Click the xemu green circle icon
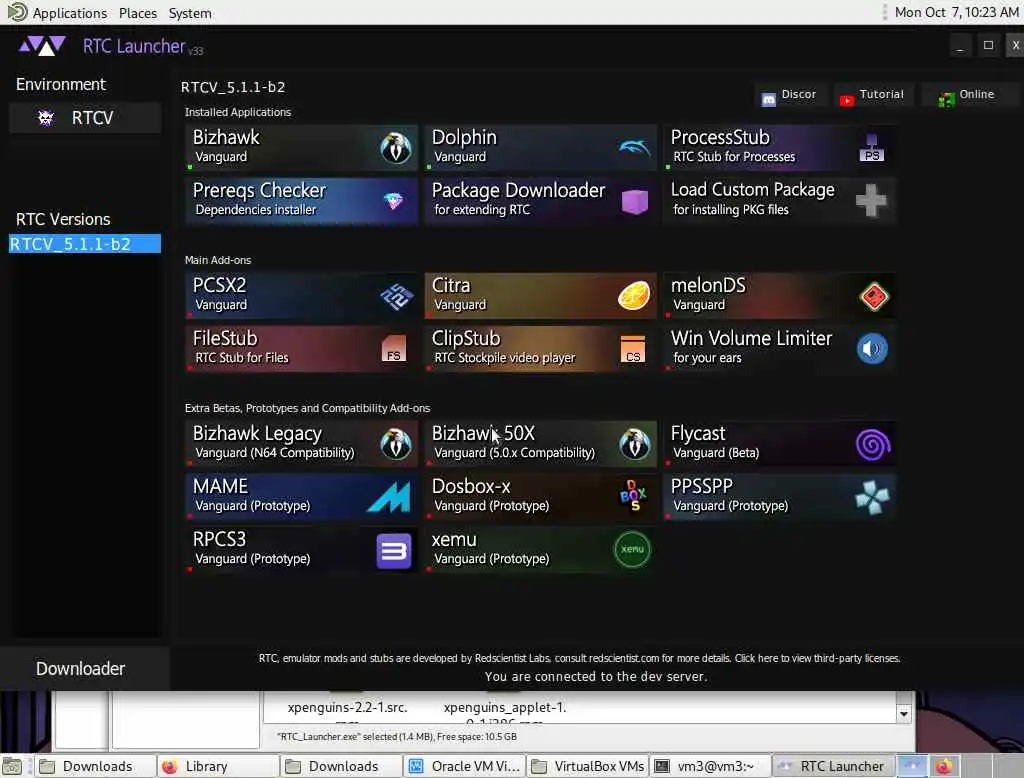This screenshot has width=1024, height=778. (632, 549)
